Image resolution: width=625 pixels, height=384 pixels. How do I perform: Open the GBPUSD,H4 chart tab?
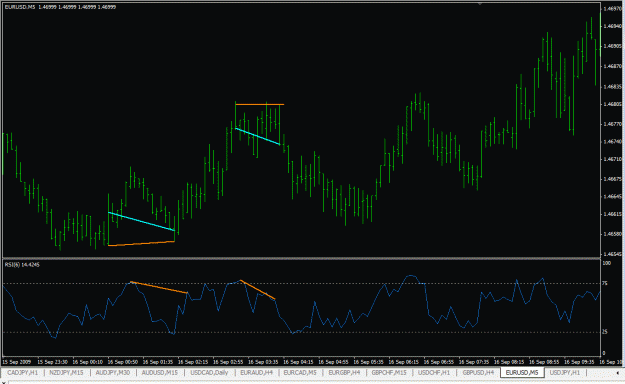click(478, 373)
